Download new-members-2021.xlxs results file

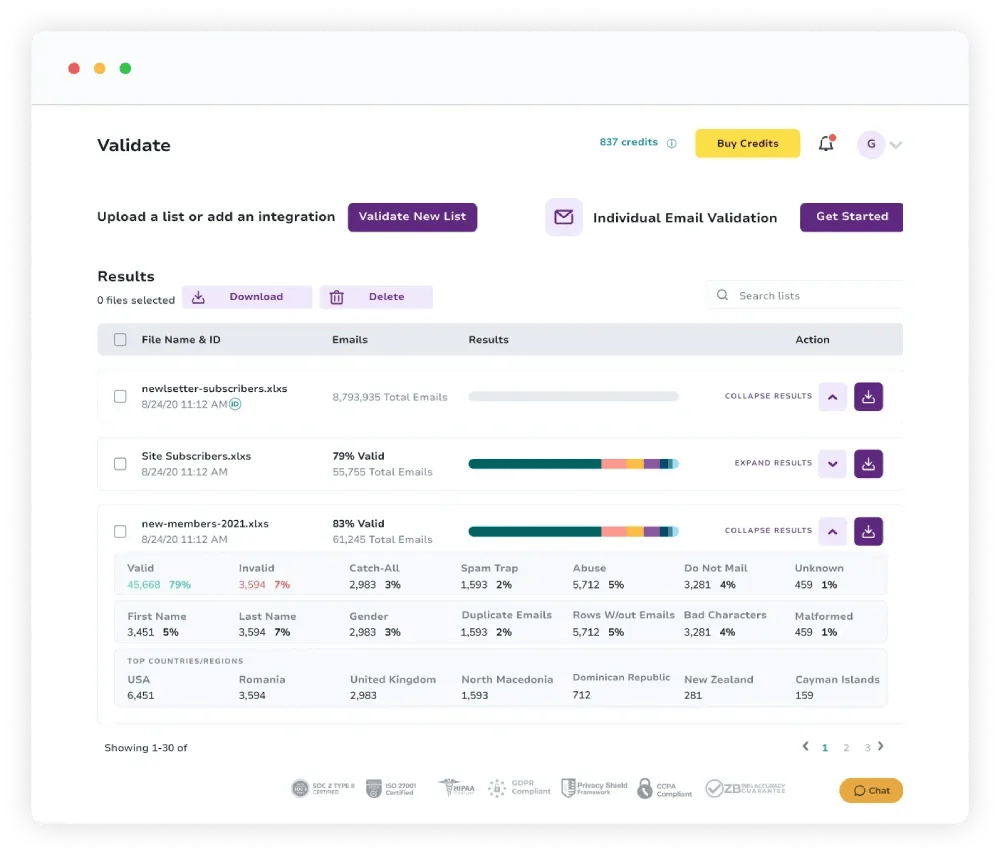868,532
